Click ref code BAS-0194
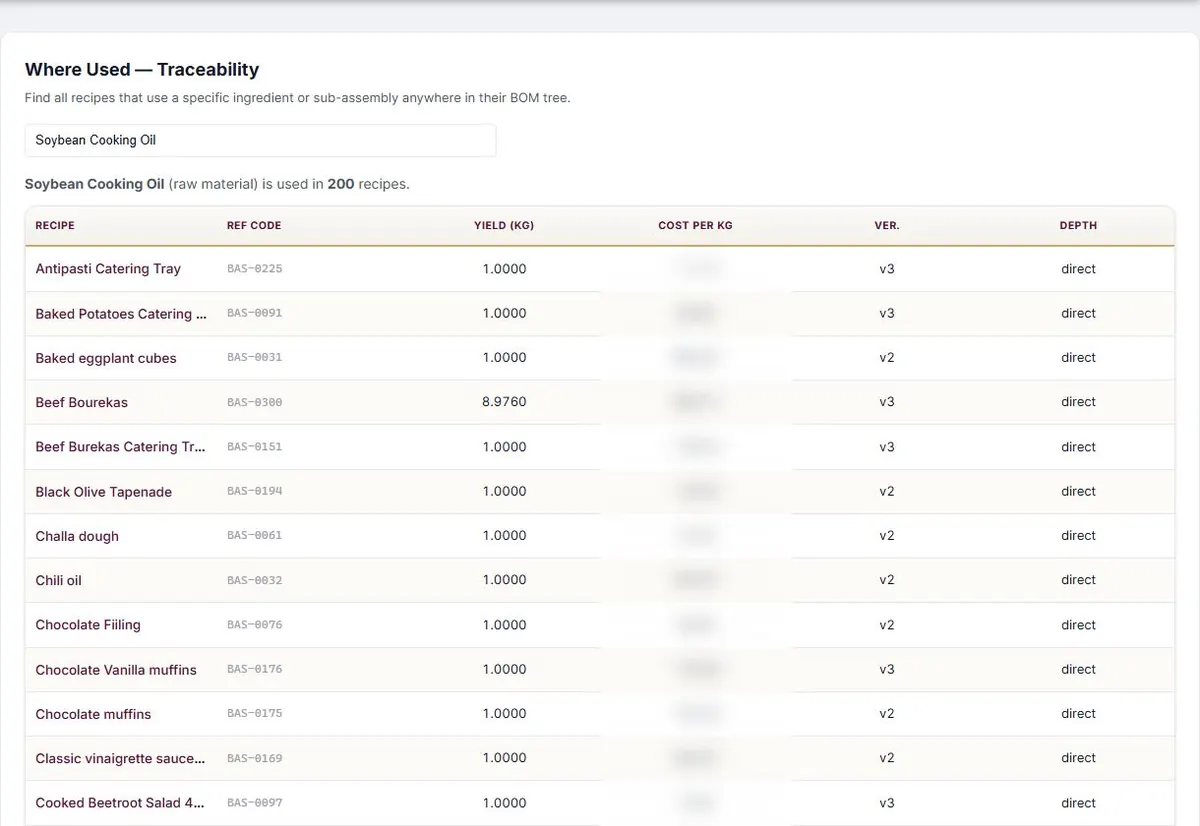Image resolution: width=1200 pixels, height=826 pixels. (x=255, y=491)
